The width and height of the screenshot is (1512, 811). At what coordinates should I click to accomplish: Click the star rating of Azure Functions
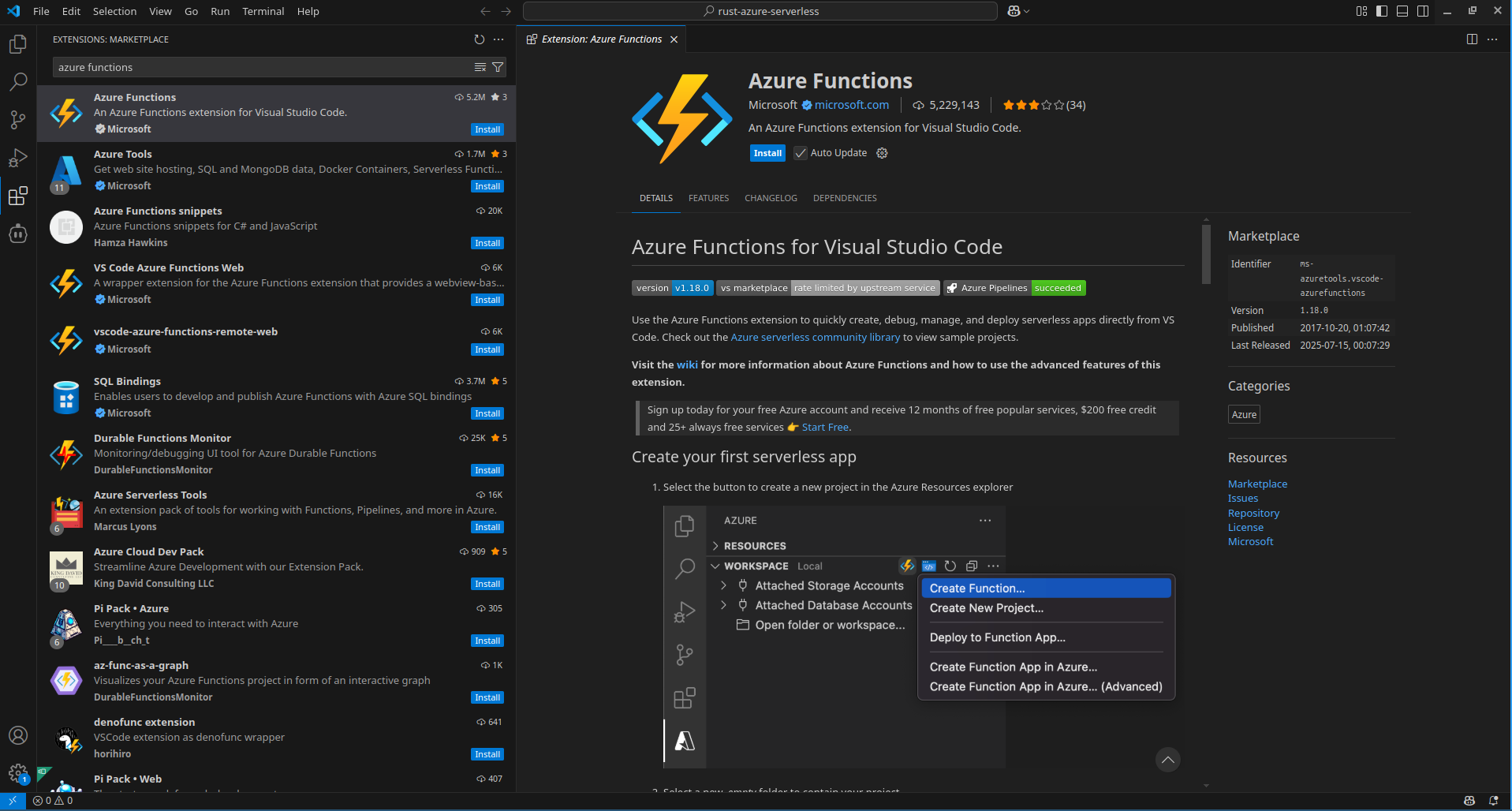click(x=1043, y=105)
